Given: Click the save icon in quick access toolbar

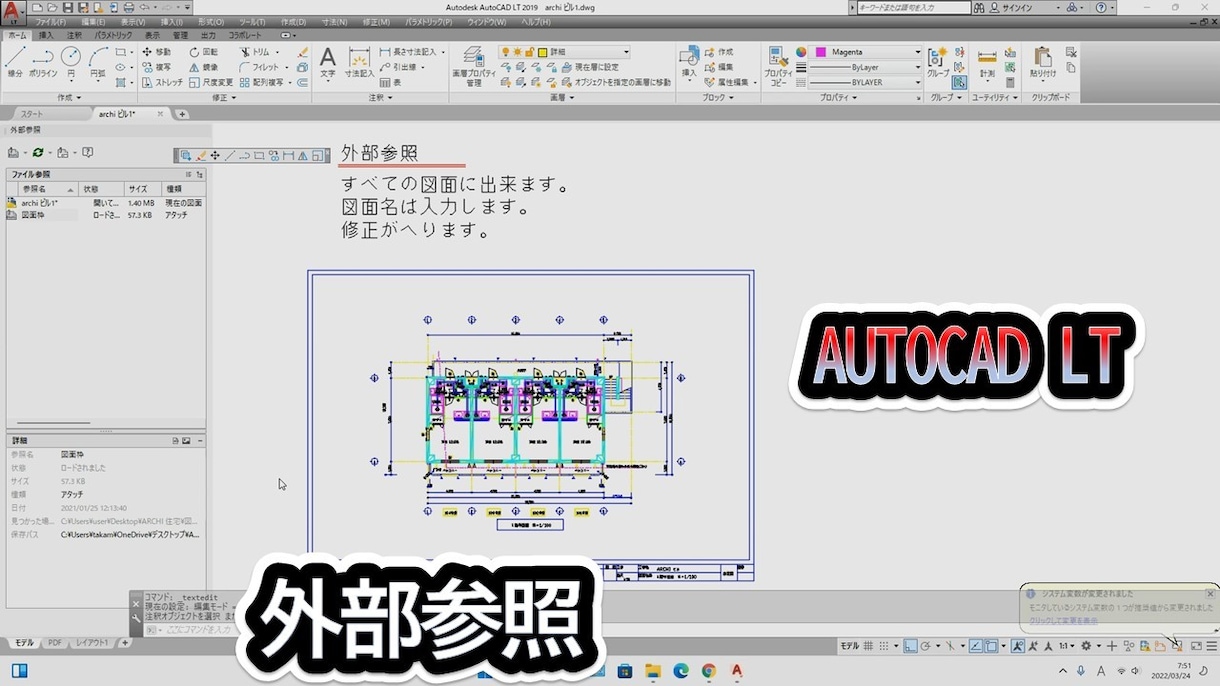Looking at the screenshot, I should click(67, 7).
